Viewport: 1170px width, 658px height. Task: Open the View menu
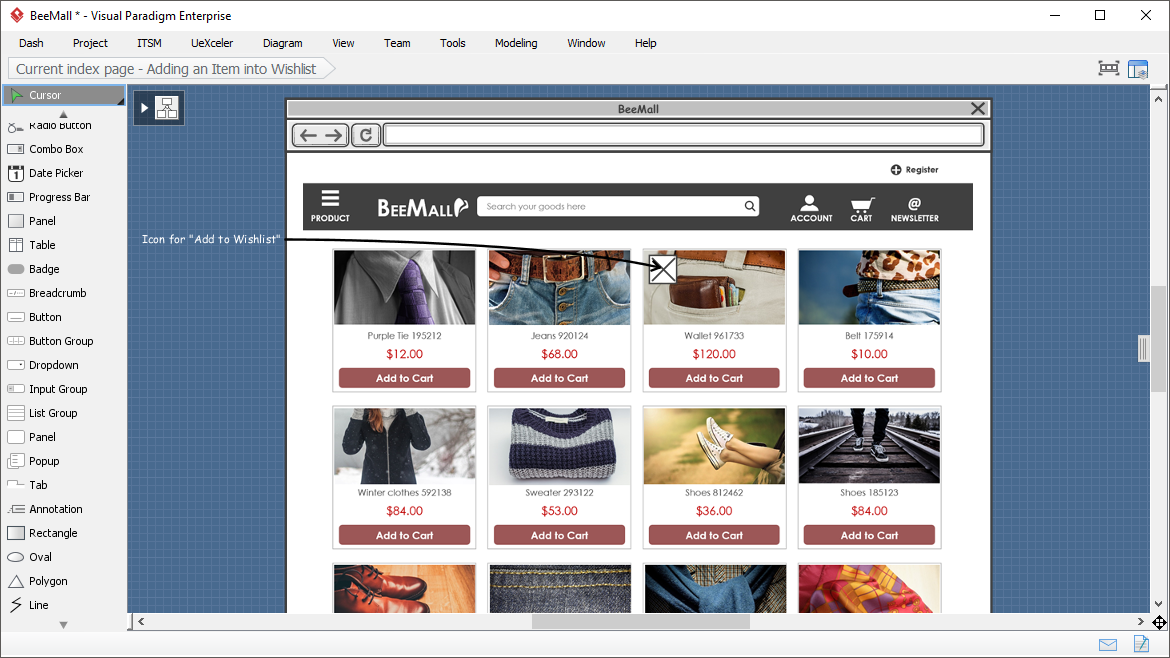(343, 43)
